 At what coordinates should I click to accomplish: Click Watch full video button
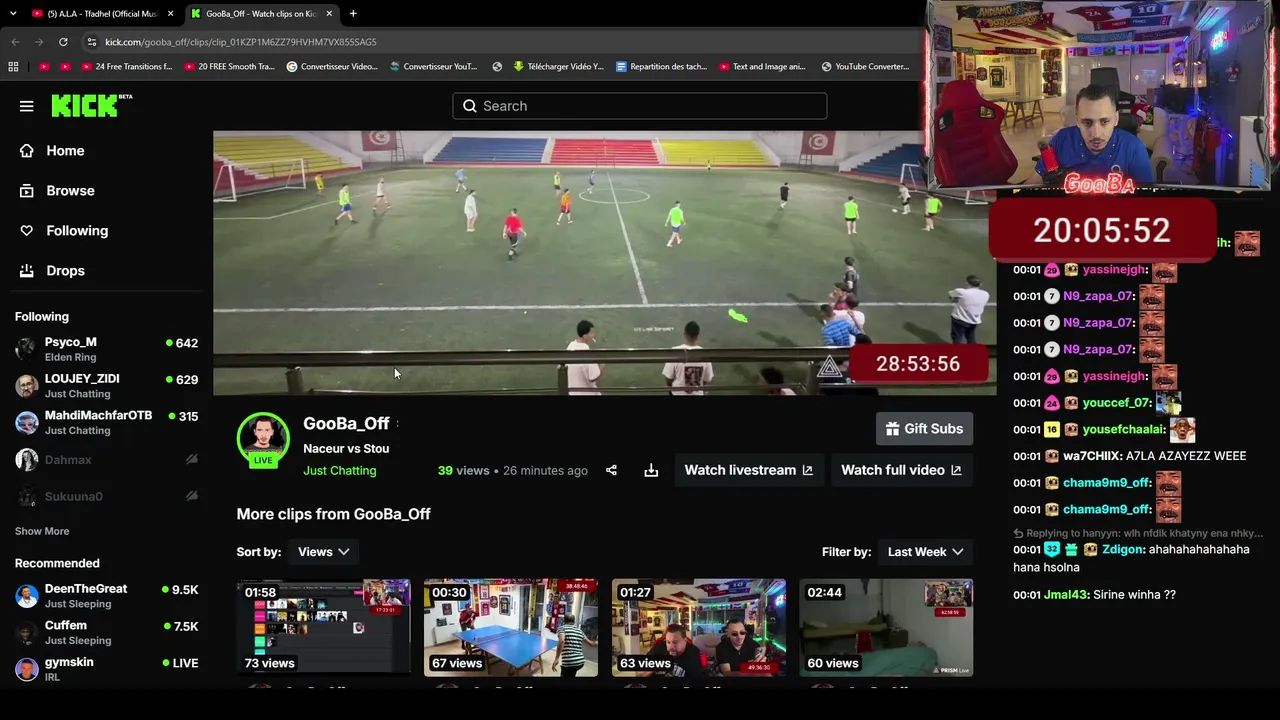(901, 470)
